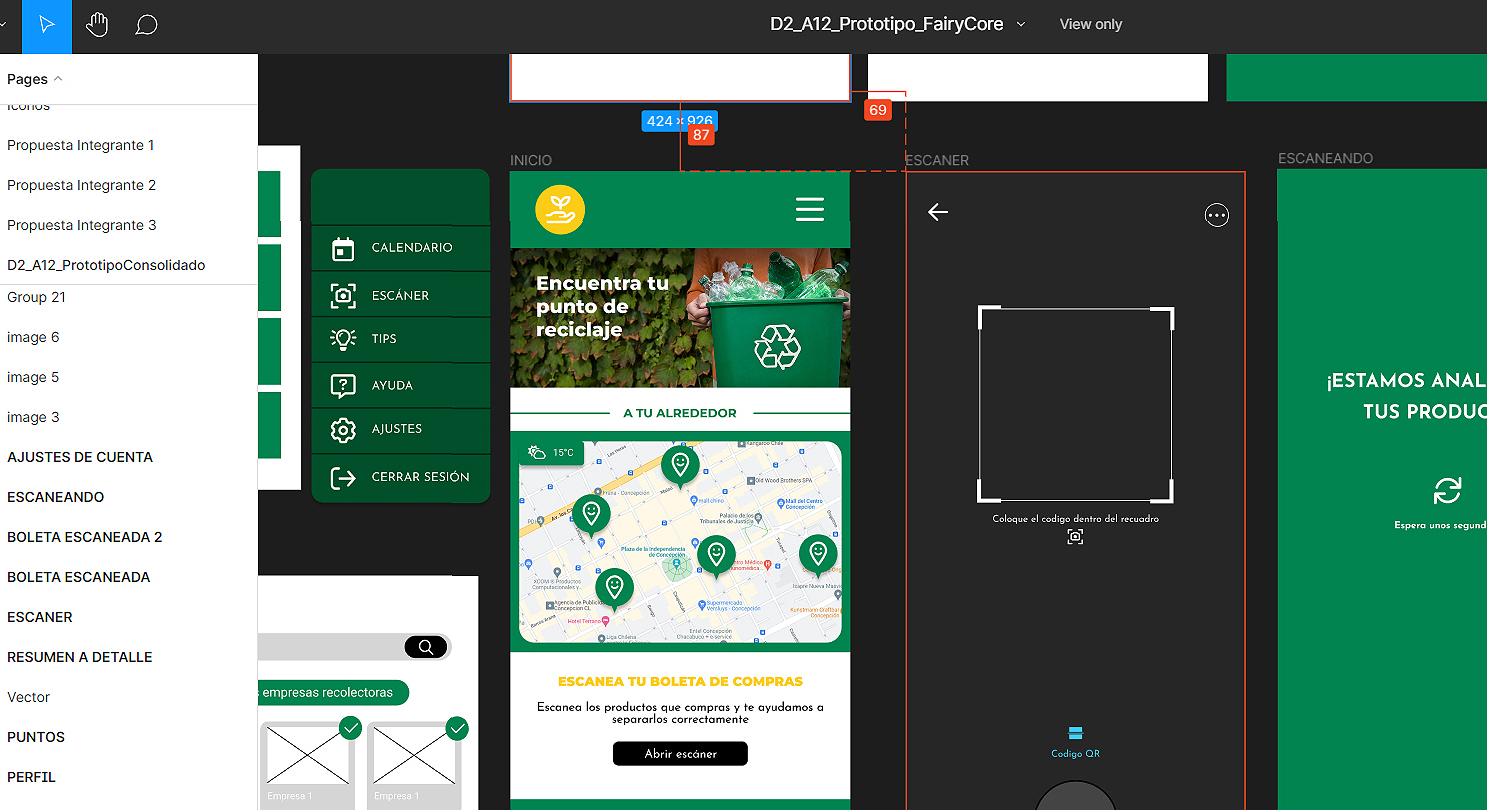Toggle the checkmark on the first Empresa 1 card
Viewport: 1487px width, 810px height.
tap(350, 729)
